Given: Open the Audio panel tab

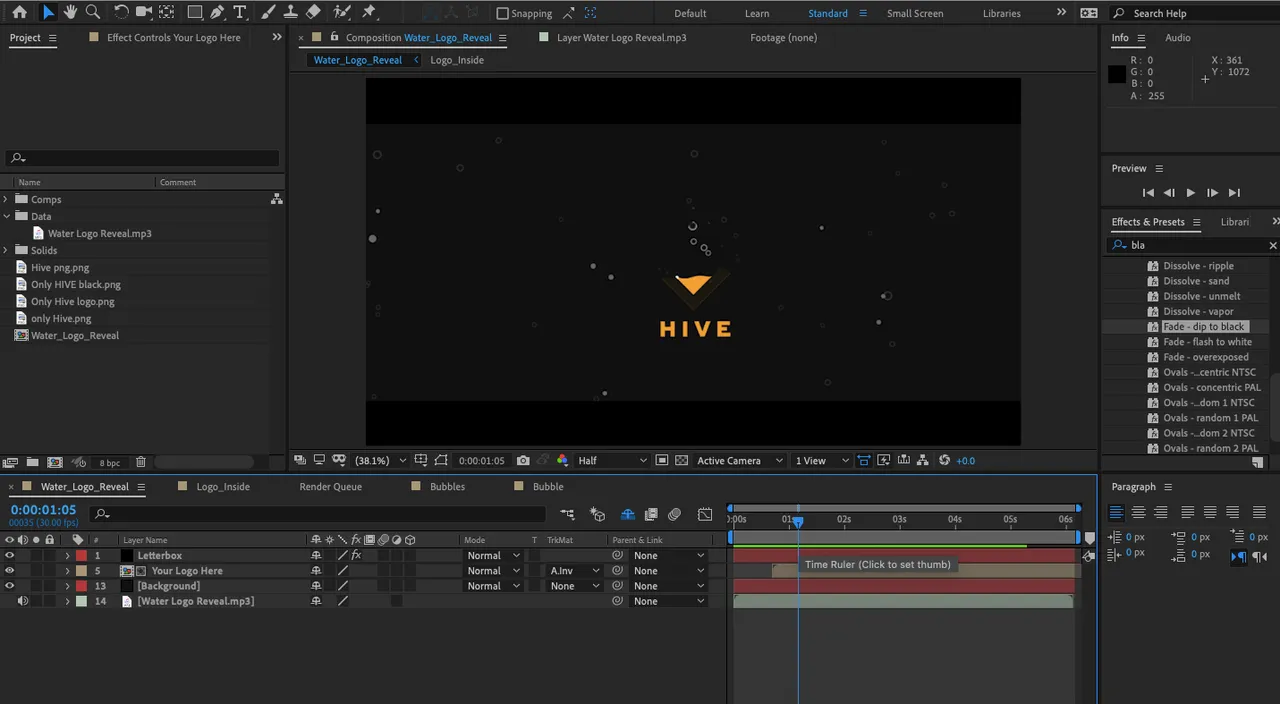Looking at the screenshot, I should click(1177, 38).
